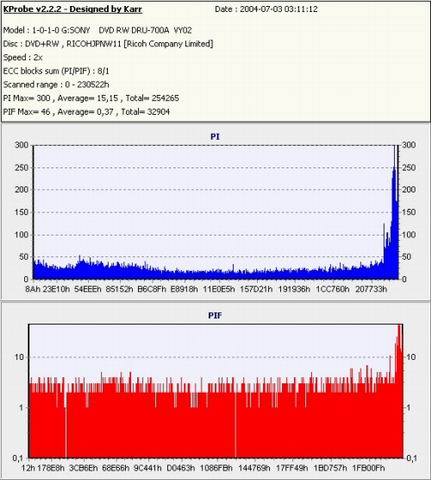The width and height of the screenshot is (431, 480).
Task: Click the 178E8h axis label
Action: 50,468
